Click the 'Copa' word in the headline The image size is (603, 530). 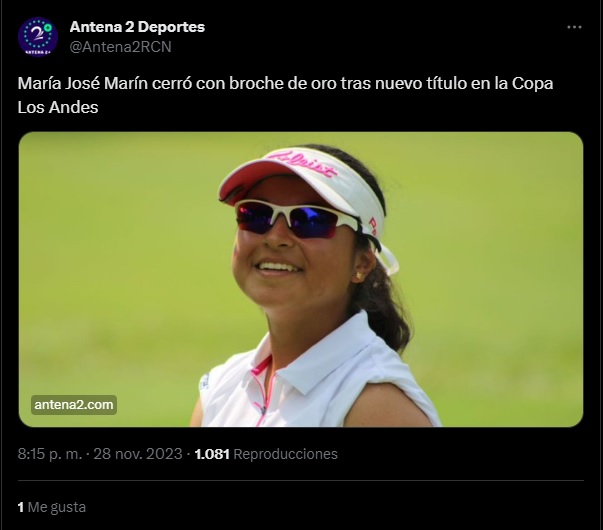pos(532,83)
